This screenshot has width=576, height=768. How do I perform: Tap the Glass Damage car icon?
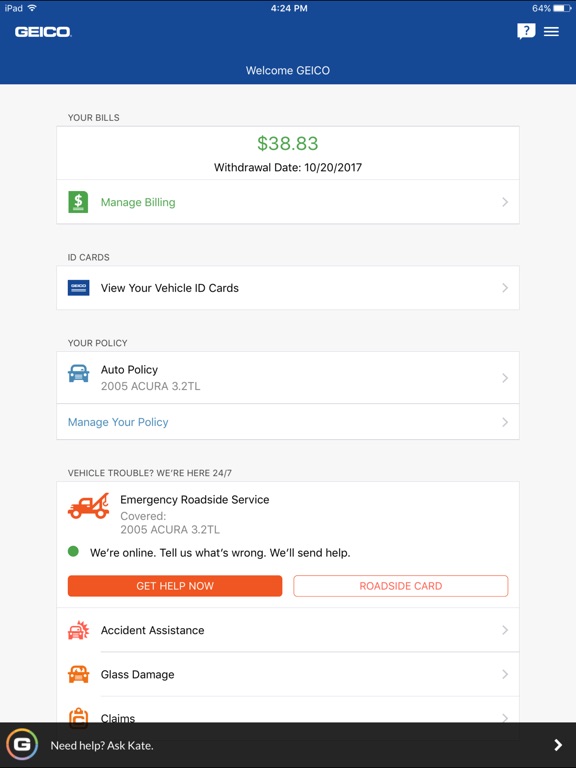click(78, 674)
